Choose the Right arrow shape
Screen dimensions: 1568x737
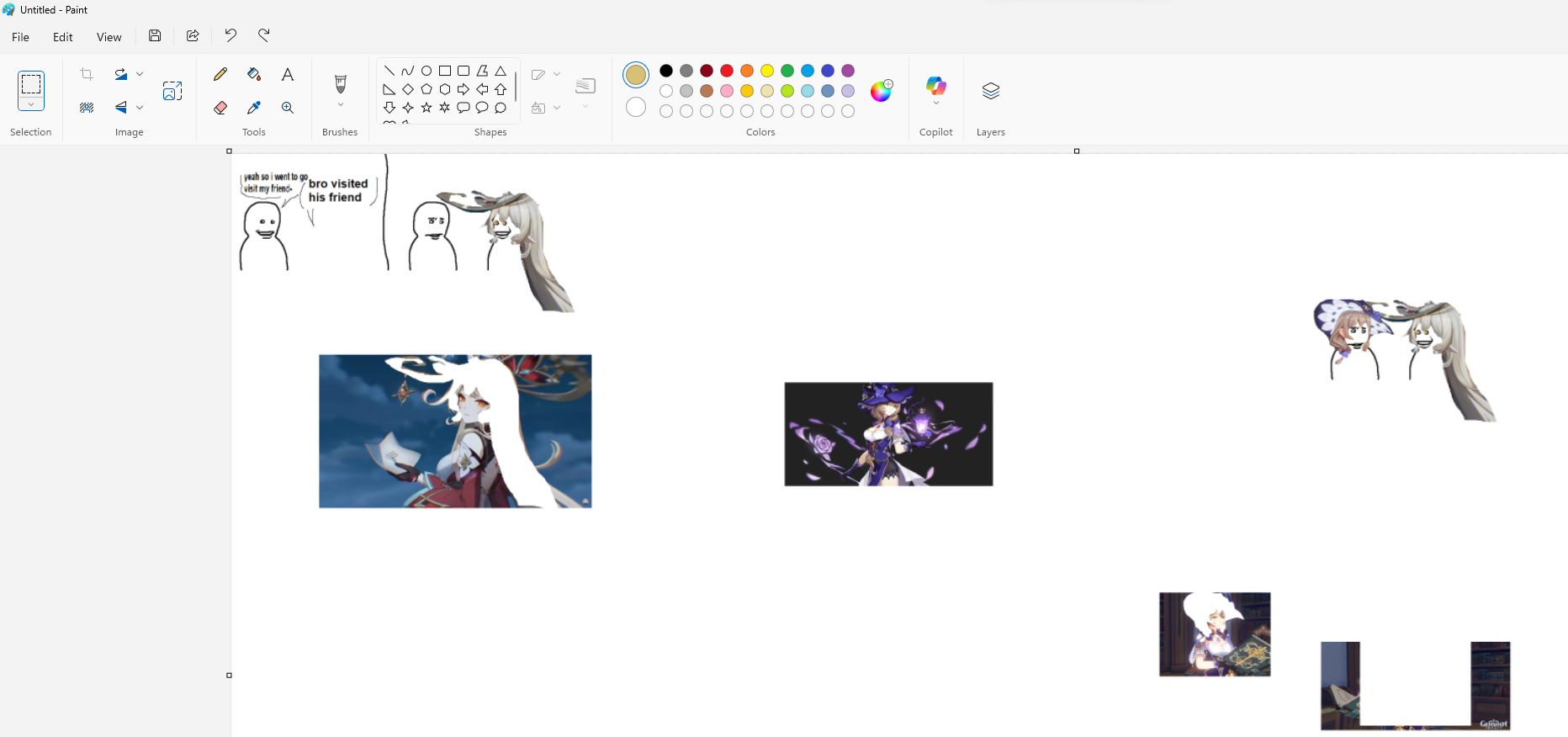point(464,89)
